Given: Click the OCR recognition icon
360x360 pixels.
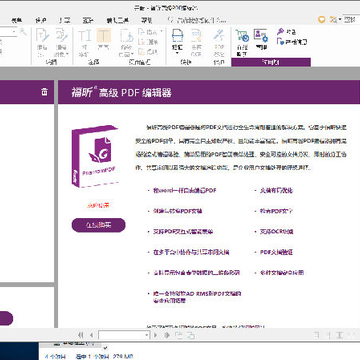Looking at the screenshot, I should point(196,36).
